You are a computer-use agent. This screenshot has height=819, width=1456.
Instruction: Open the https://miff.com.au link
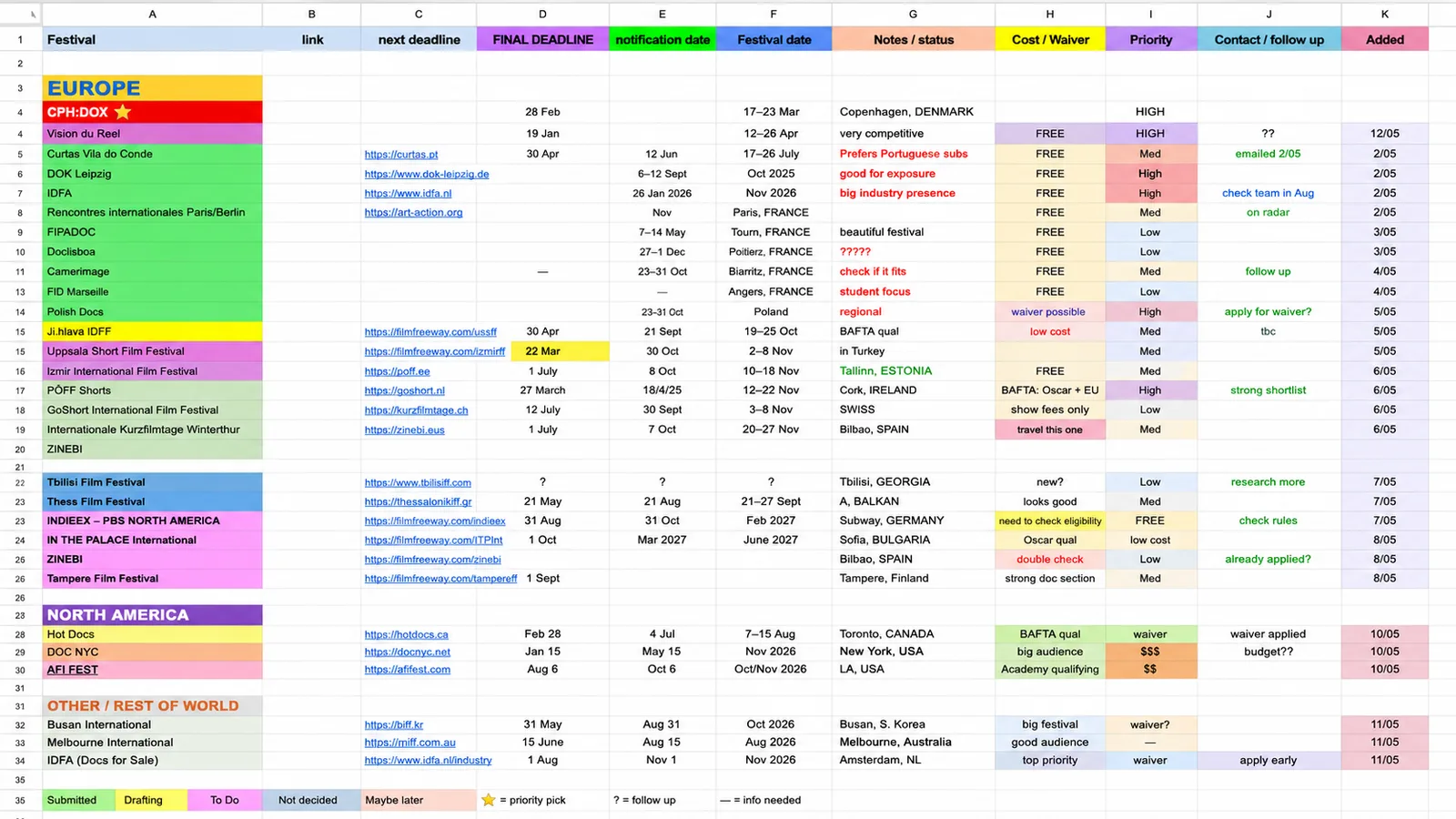click(409, 743)
